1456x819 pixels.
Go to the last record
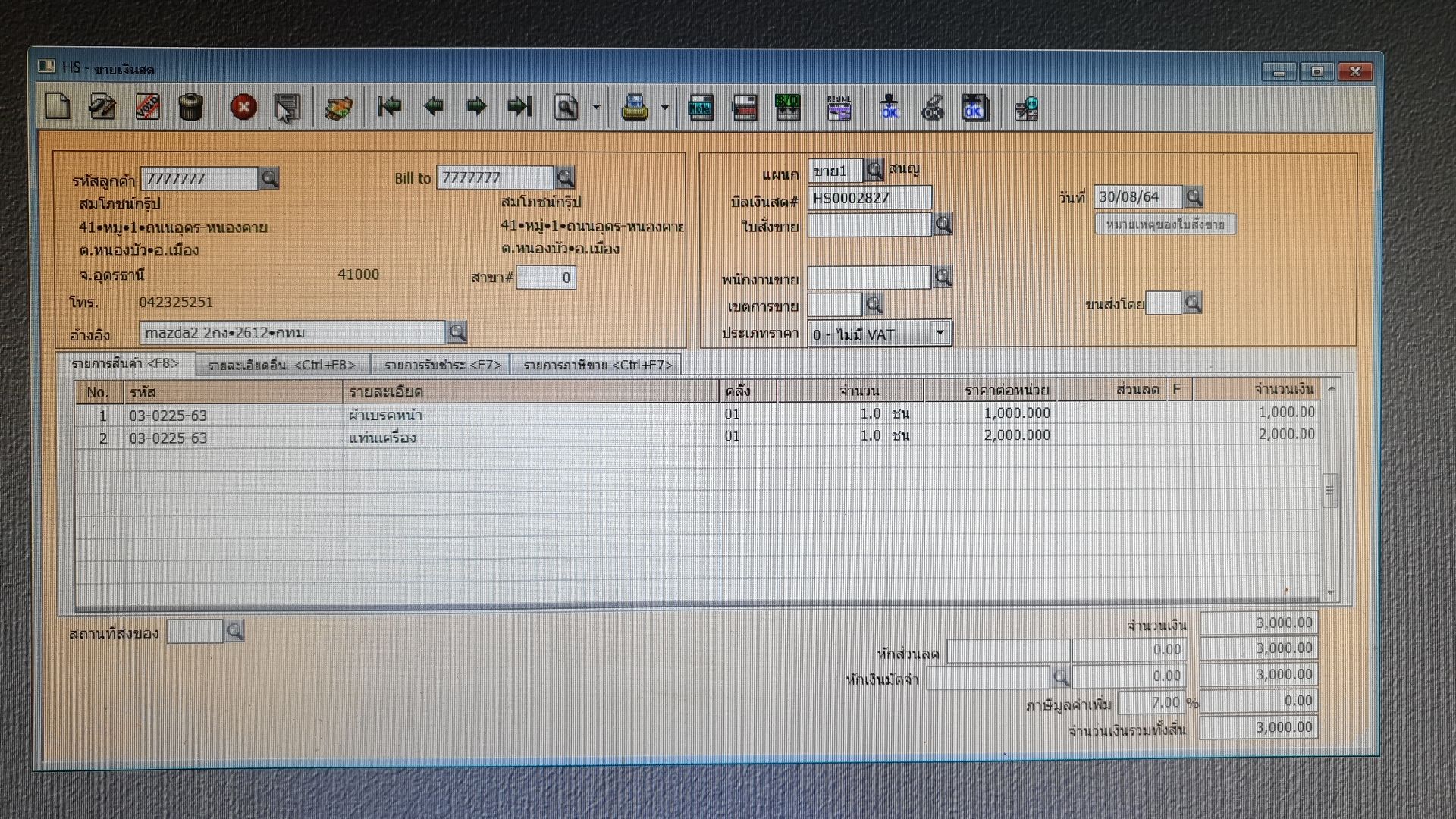pyautogui.click(x=520, y=106)
